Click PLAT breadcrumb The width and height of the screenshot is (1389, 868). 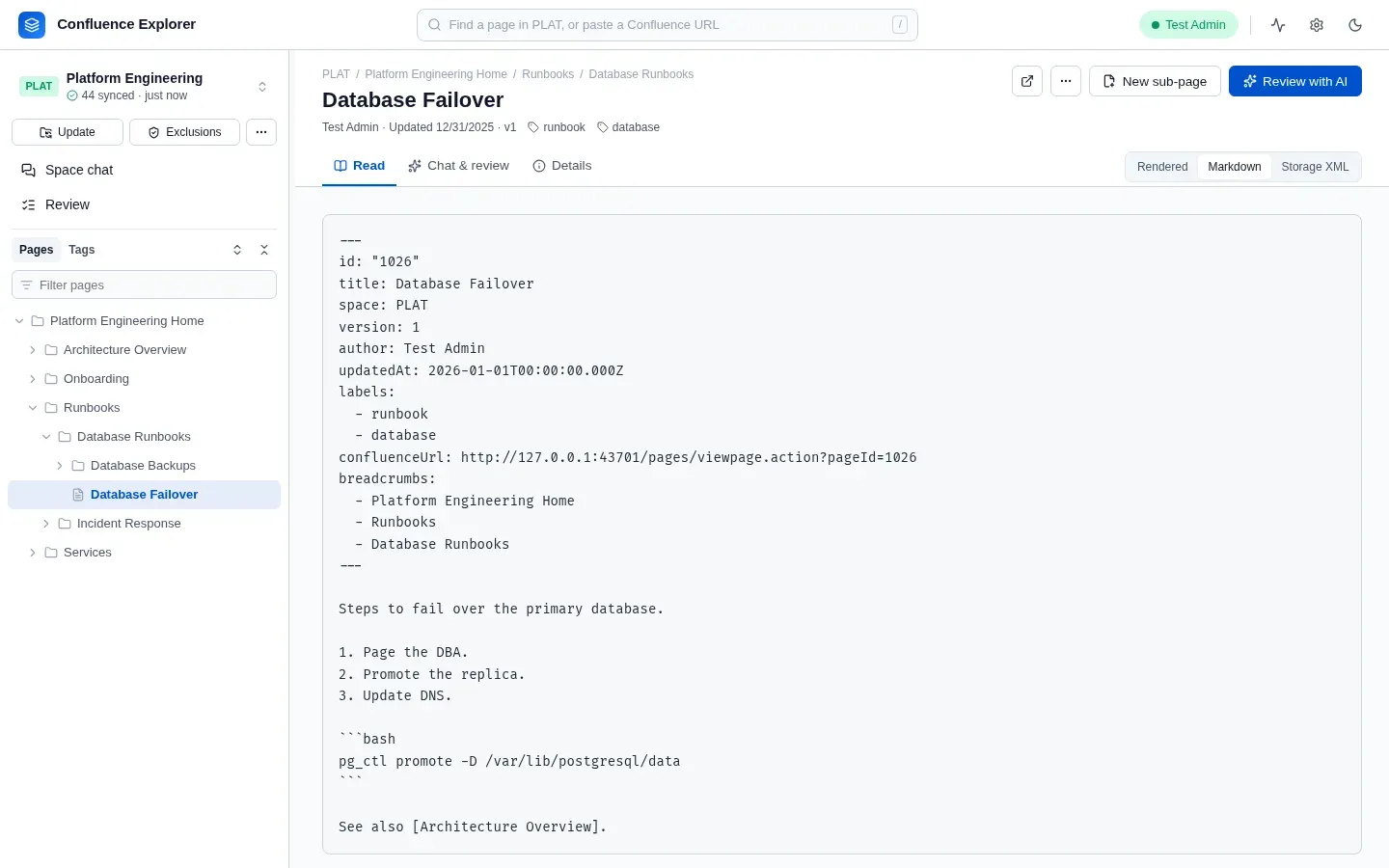pos(336,74)
